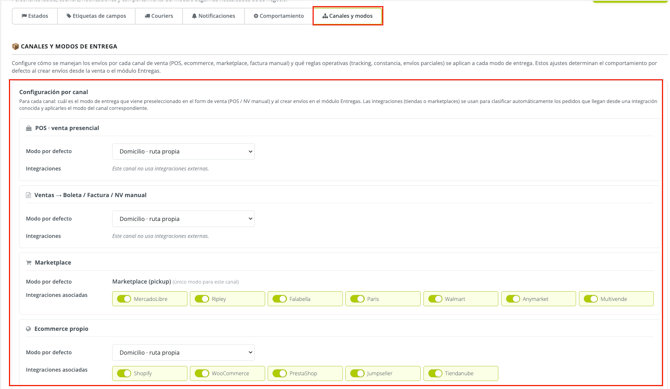Image resolution: width=670 pixels, height=389 pixels.
Task: Click 'Este canal no usa integraciones' under POS
Action: [x=160, y=168]
